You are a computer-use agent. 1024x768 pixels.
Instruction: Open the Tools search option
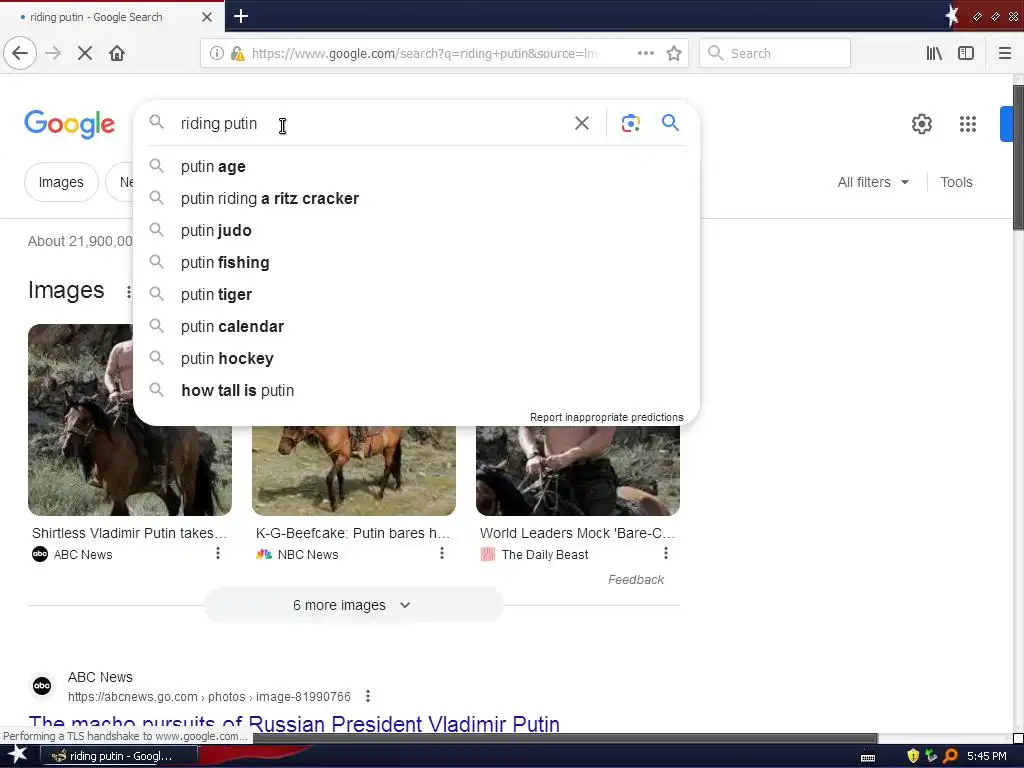tap(955, 182)
